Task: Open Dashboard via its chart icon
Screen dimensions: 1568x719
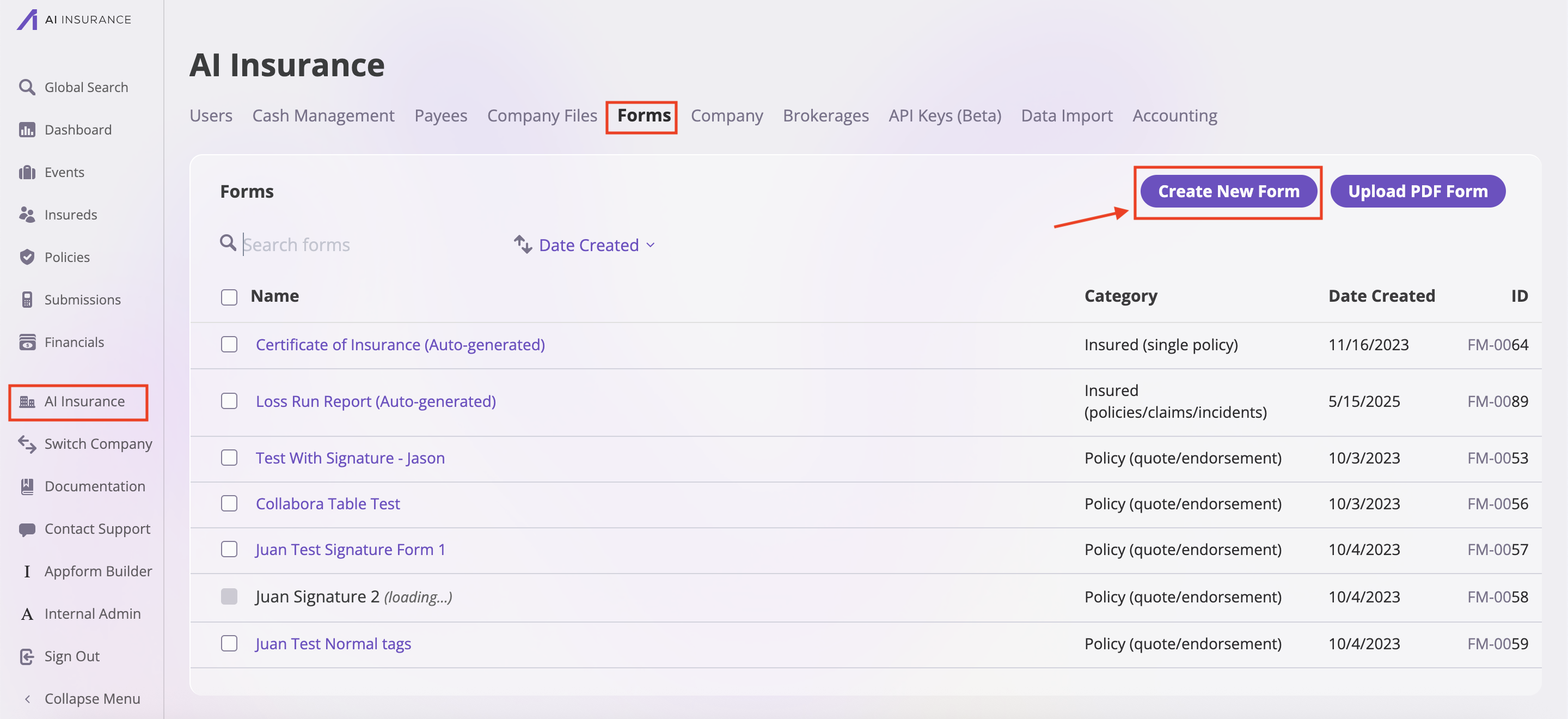Action: (x=26, y=130)
